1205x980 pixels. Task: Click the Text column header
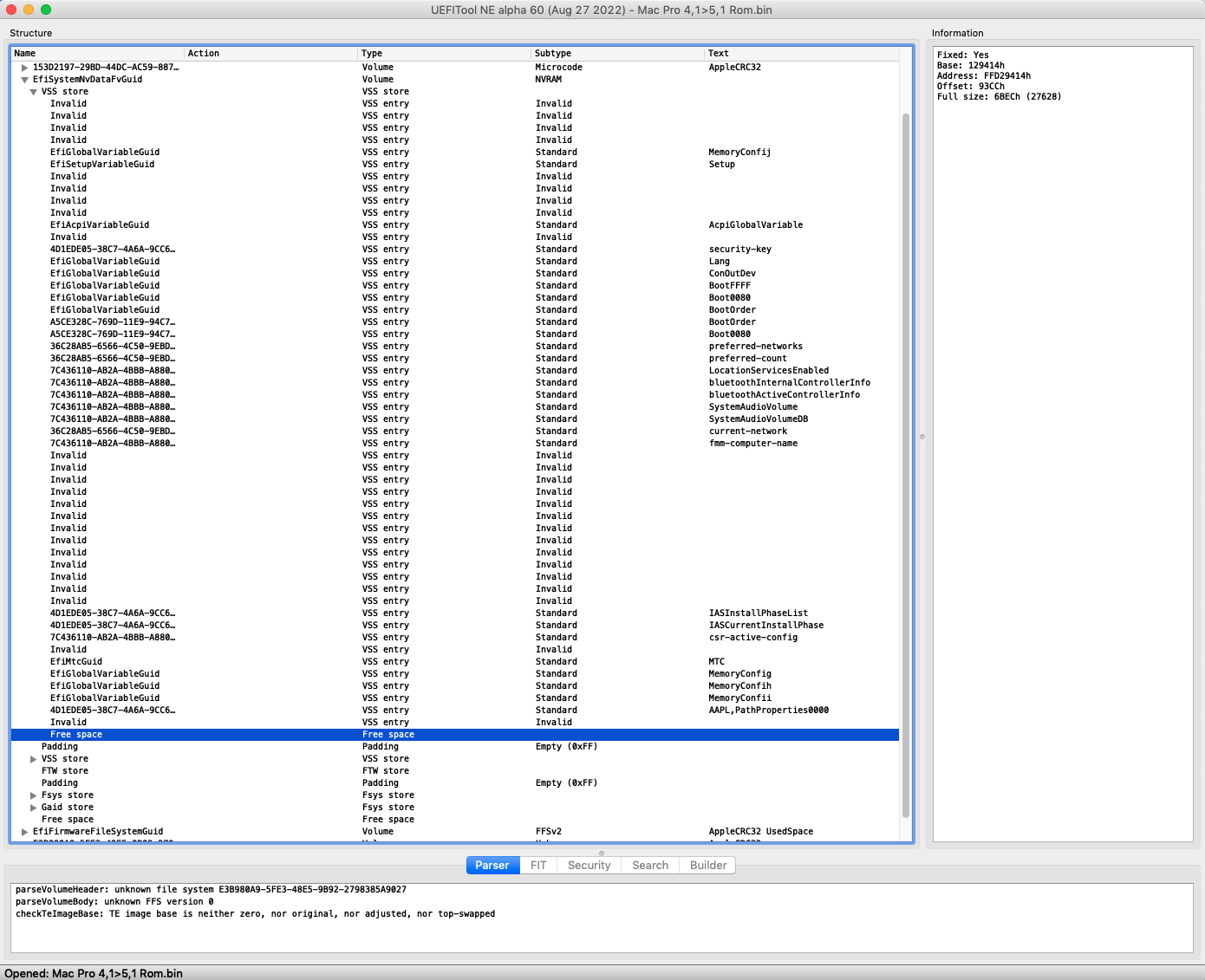click(802, 54)
